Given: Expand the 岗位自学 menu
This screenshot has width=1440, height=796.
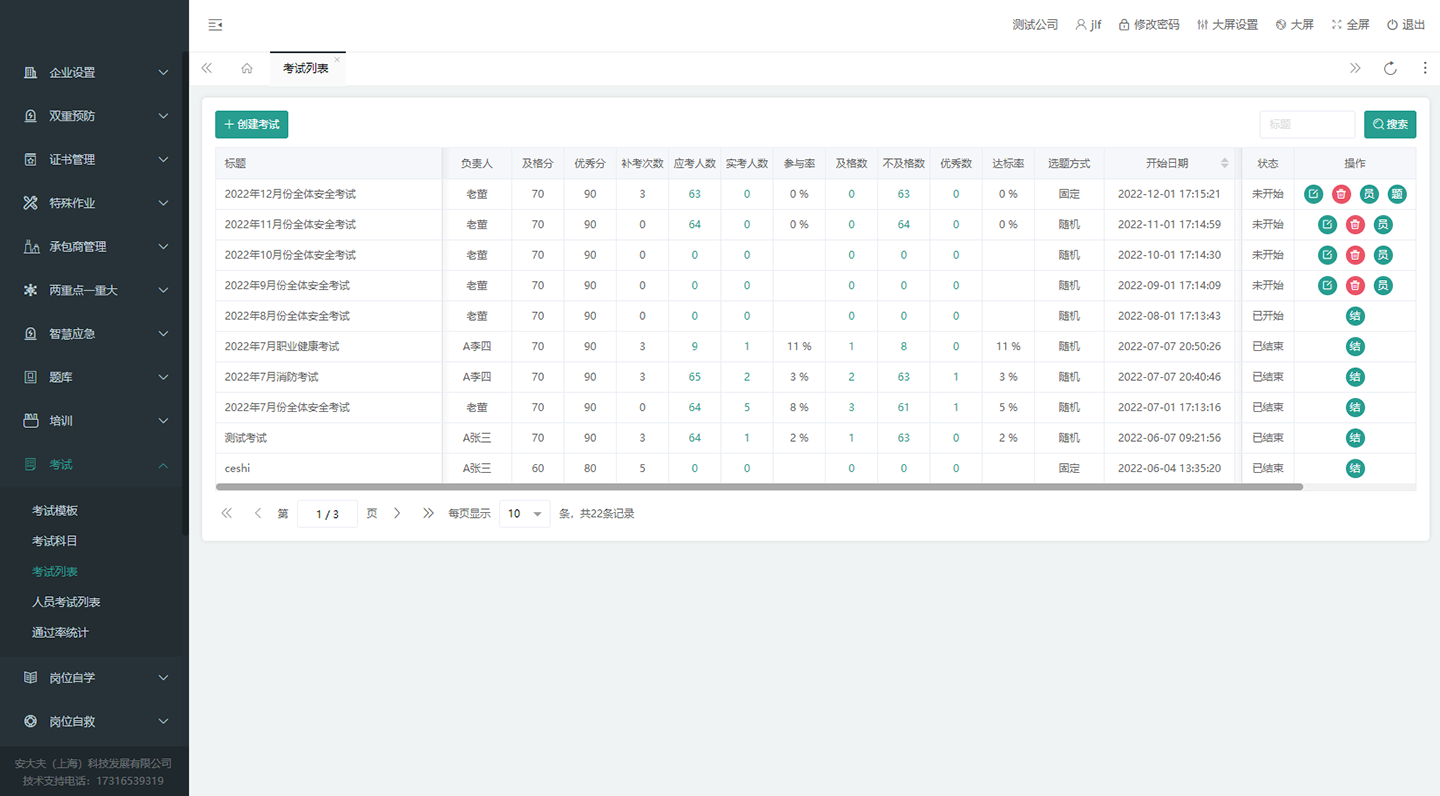Looking at the screenshot, I should 94,677.
